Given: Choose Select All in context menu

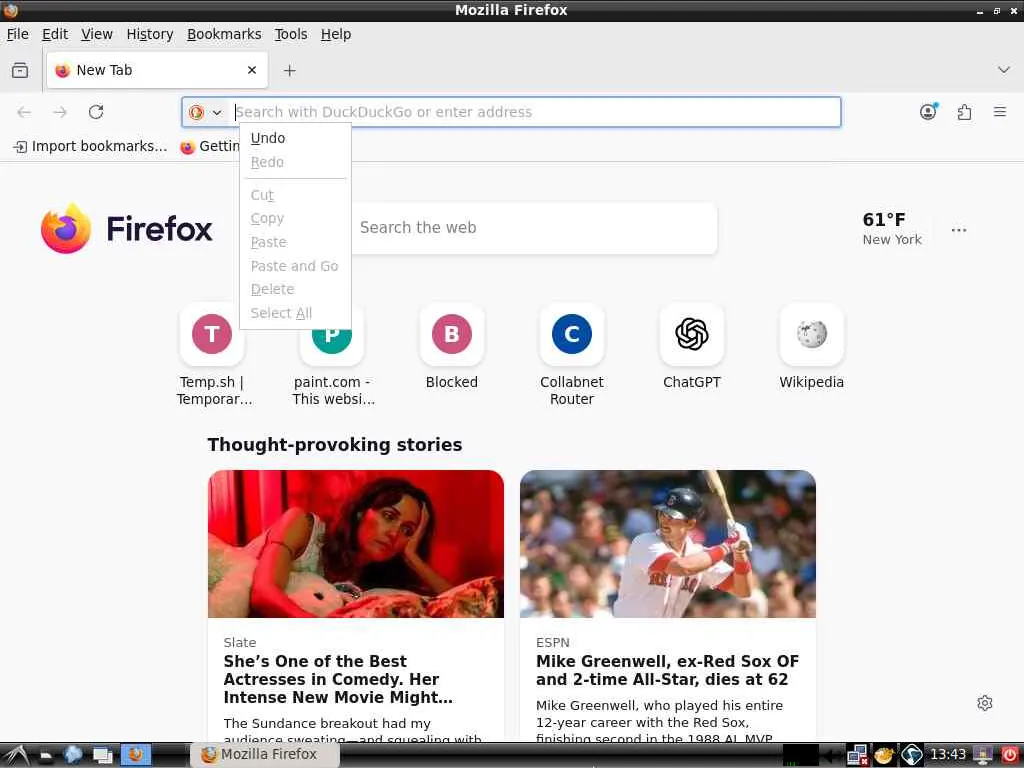Looking at the screenshot, I should coord(295,313).
